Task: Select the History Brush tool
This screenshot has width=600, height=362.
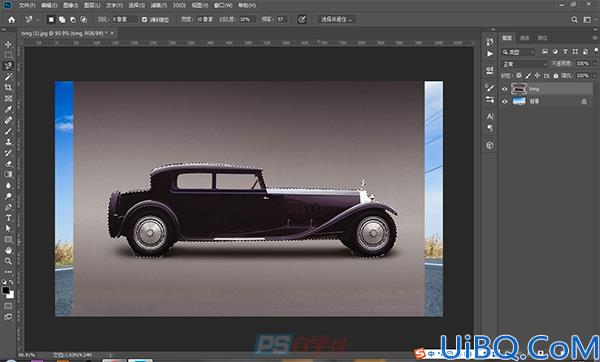Action: pos(8,153)
